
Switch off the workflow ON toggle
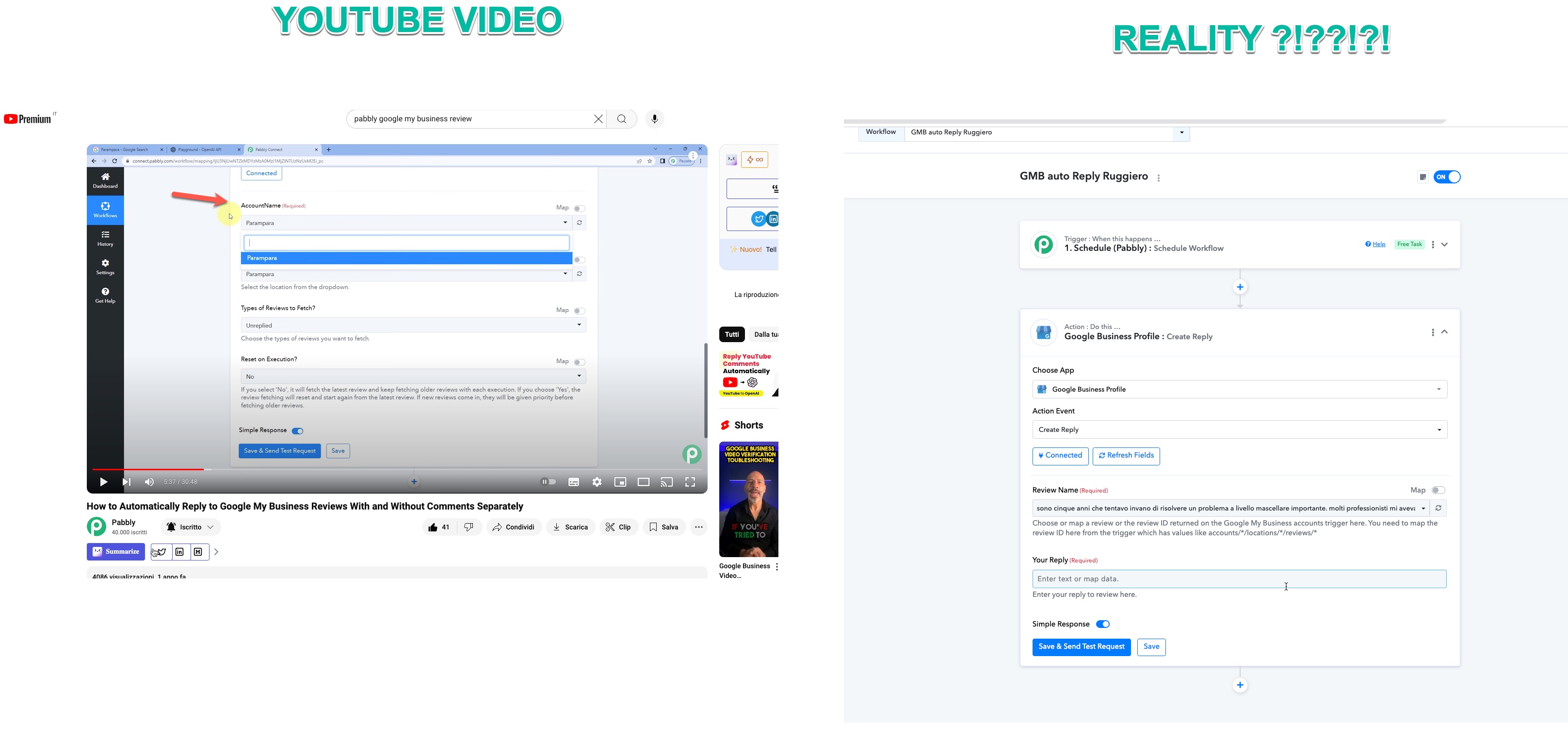1447,177
